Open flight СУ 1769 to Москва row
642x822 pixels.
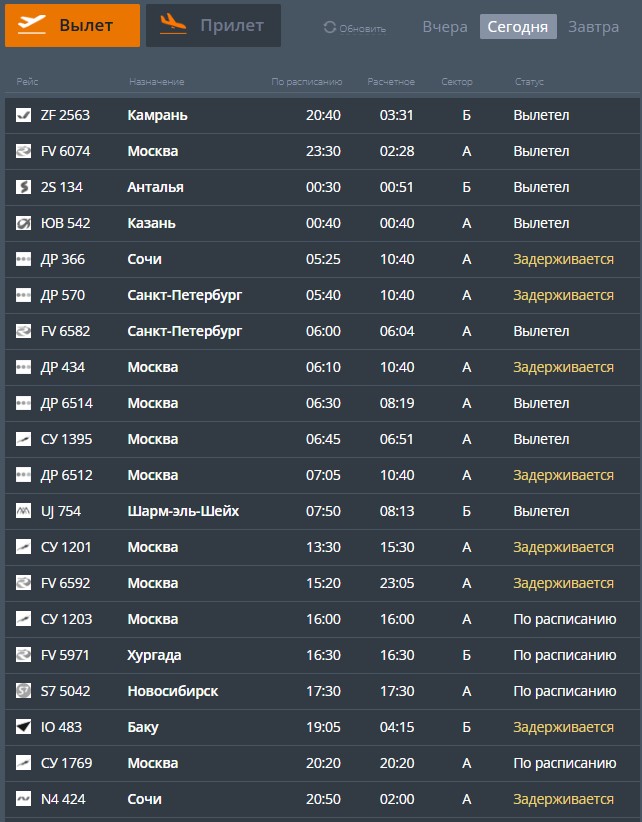[321, 763]
